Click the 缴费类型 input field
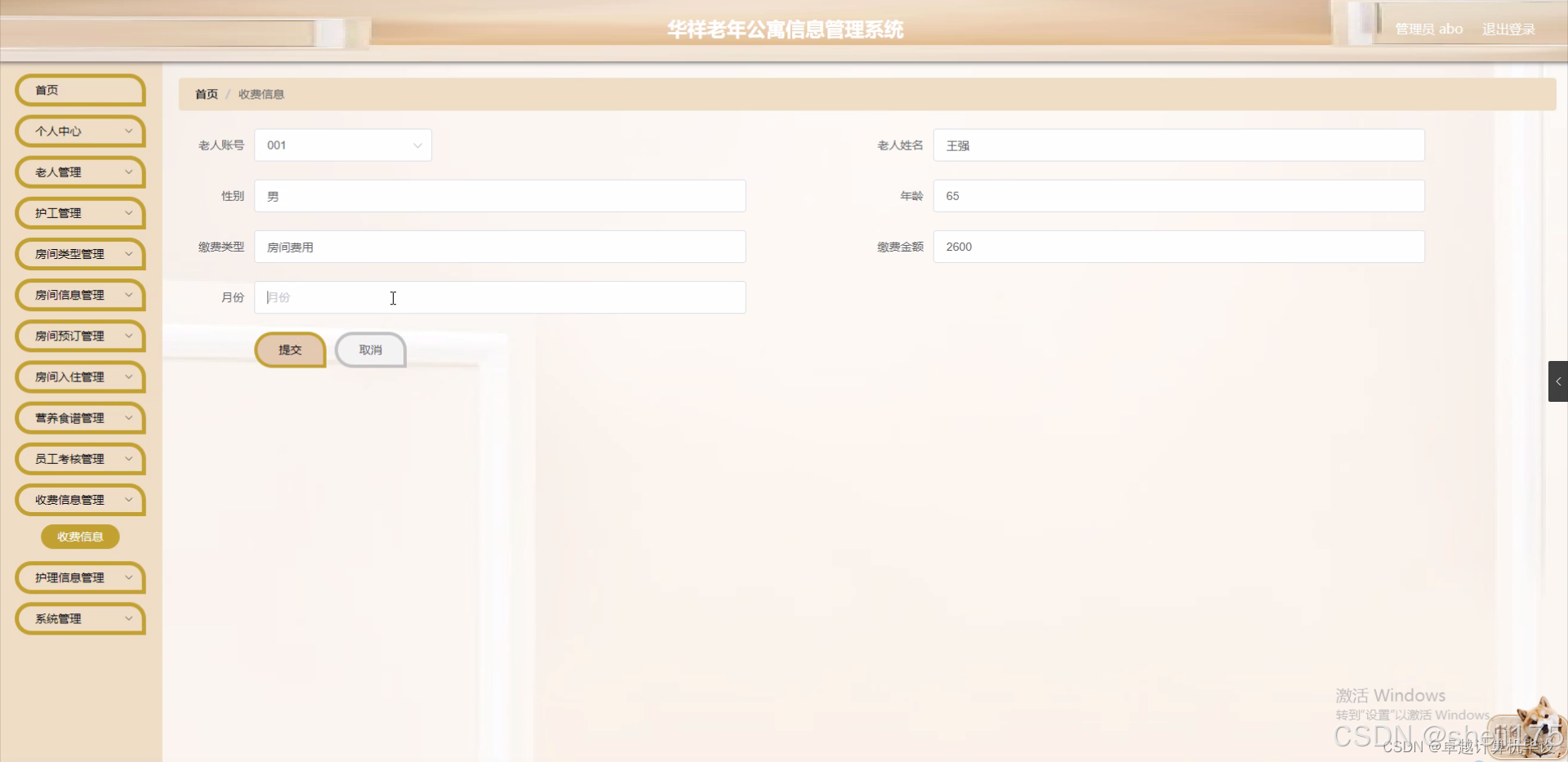Screen dimensions: 1568x762 [500, 247]
